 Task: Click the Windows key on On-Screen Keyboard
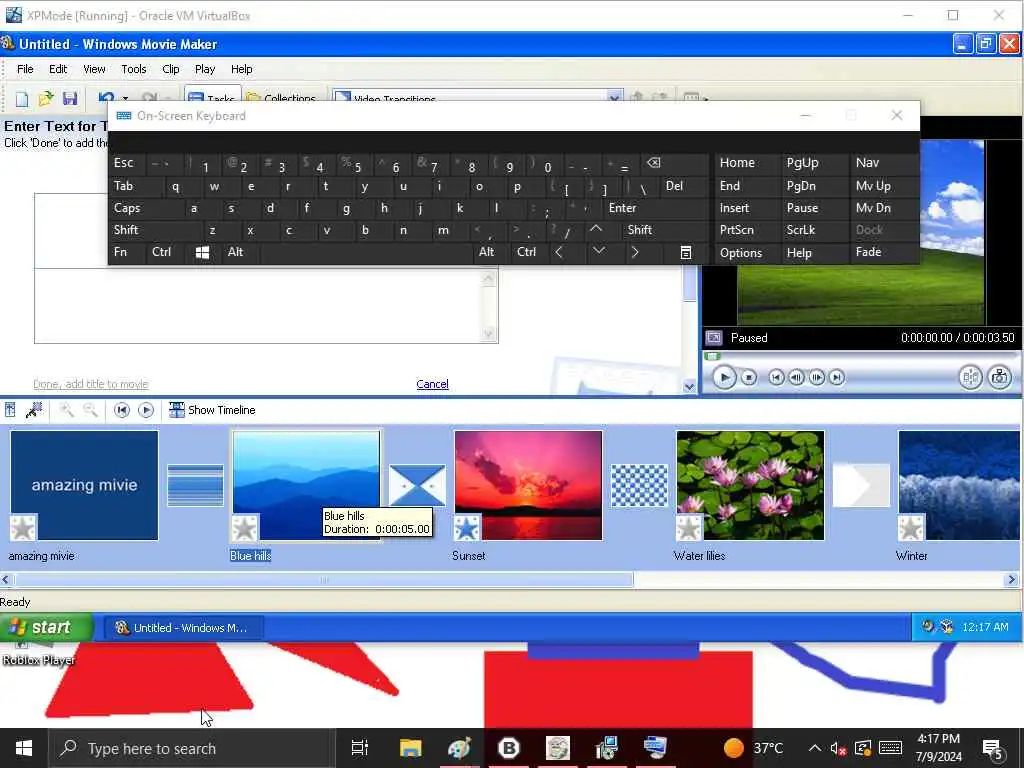[202, 253]
